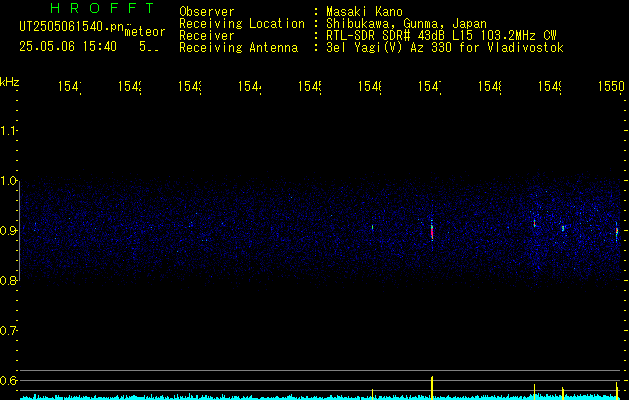Click the 0.9 frequency axis label

click(x=8, y=230)
